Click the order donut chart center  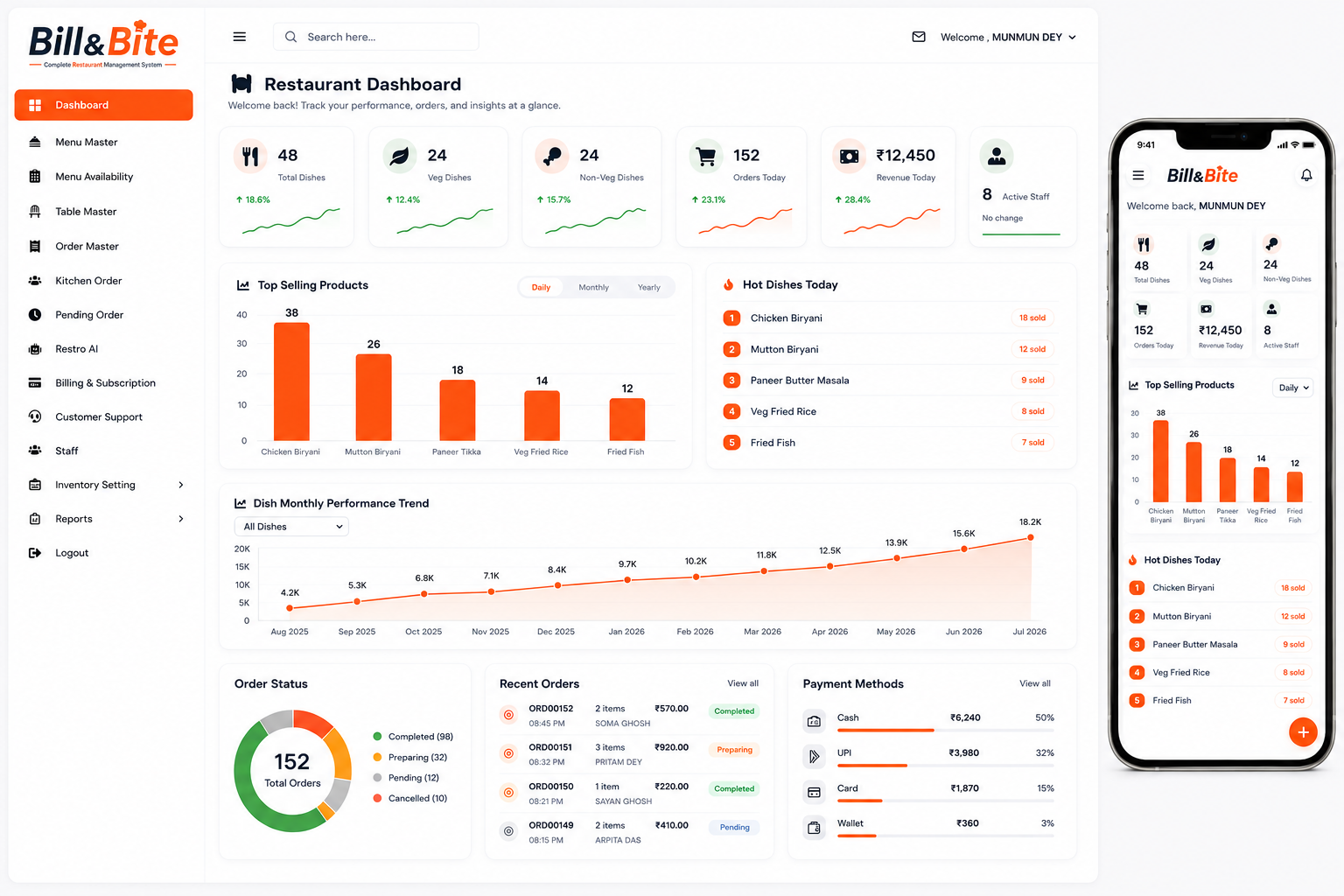click(x=292, y=770)
